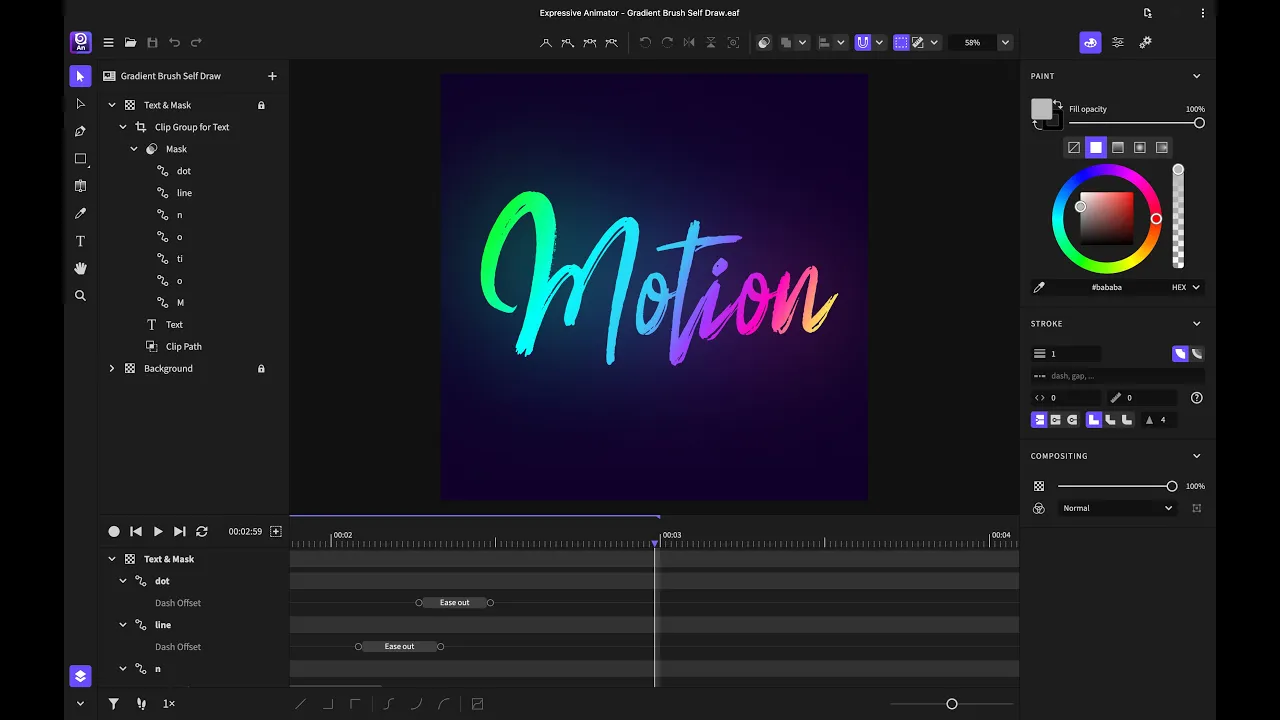Viewport: 1280px width, 720px height.
Task: Open the Normal blend mode dropdown
Action: 1117,508
